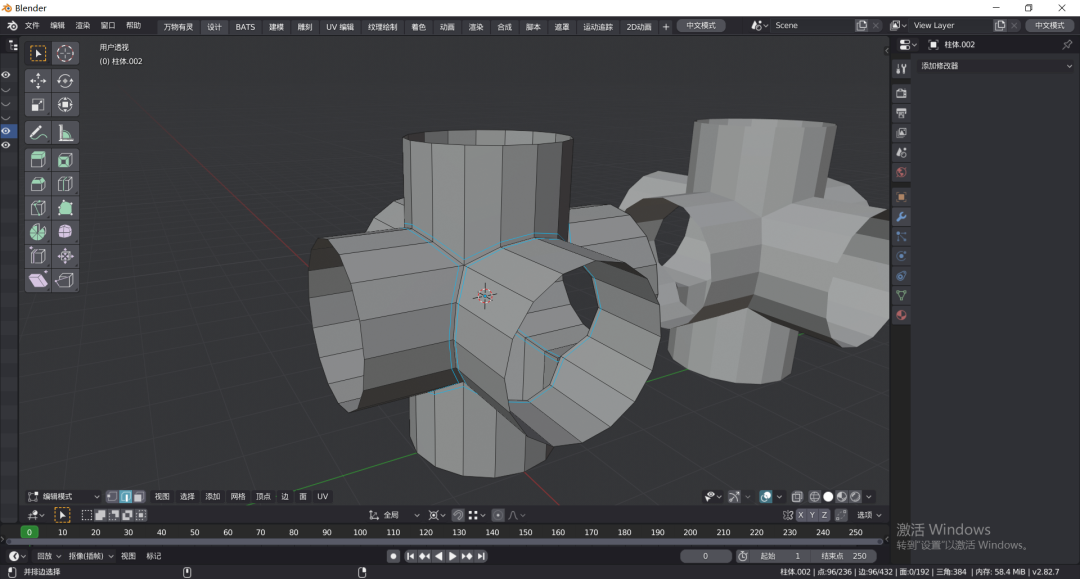
Task: Select the Loop Cut tool
Action: tap(65, 184)
